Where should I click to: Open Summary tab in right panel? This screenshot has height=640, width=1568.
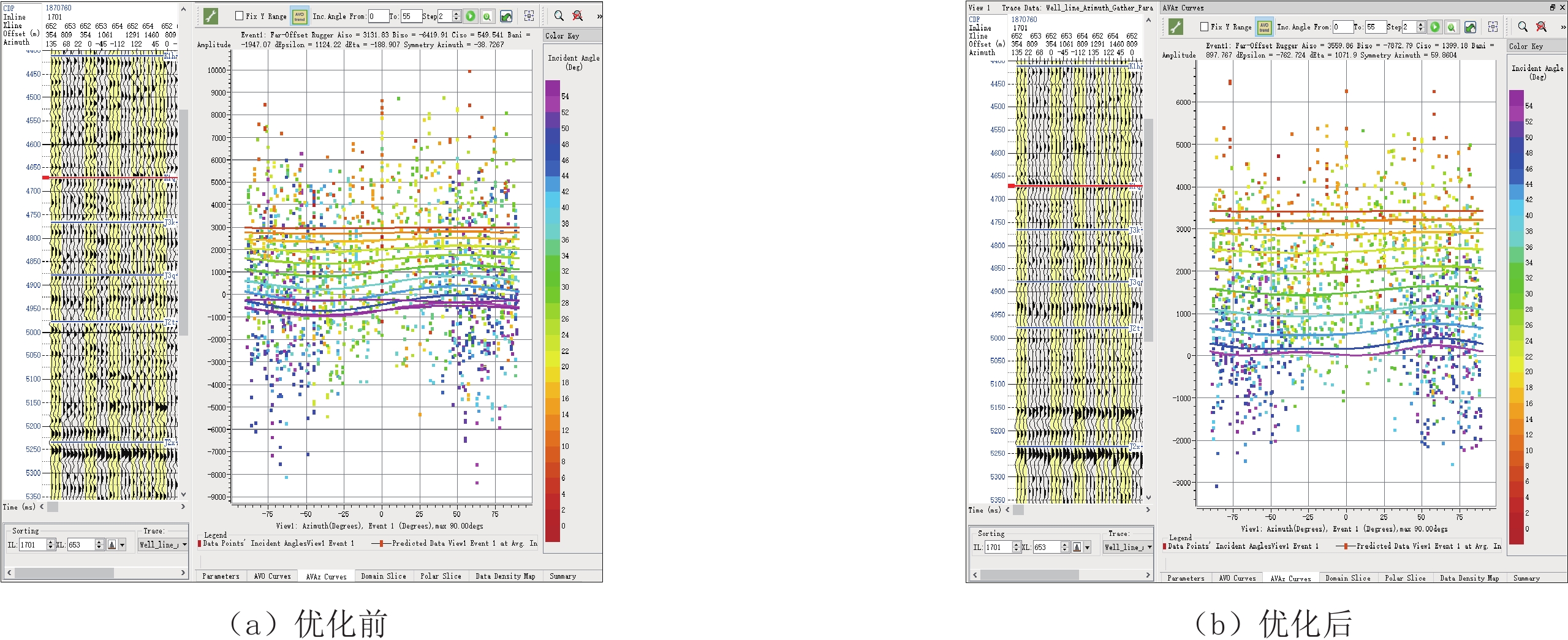(x=1526, y=578)
